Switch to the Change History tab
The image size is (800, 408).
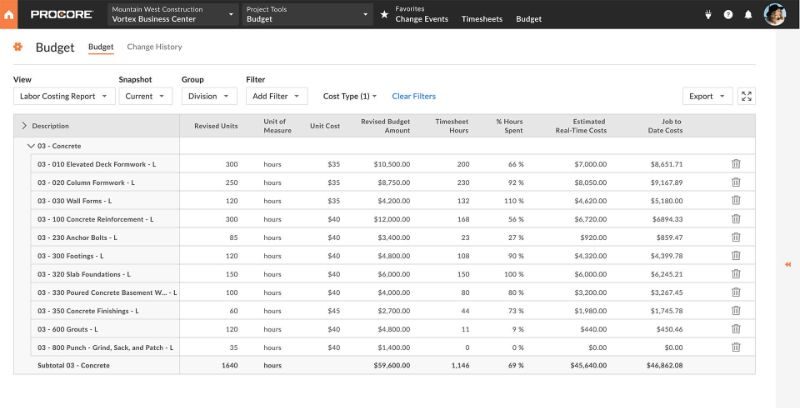(154, 47)
